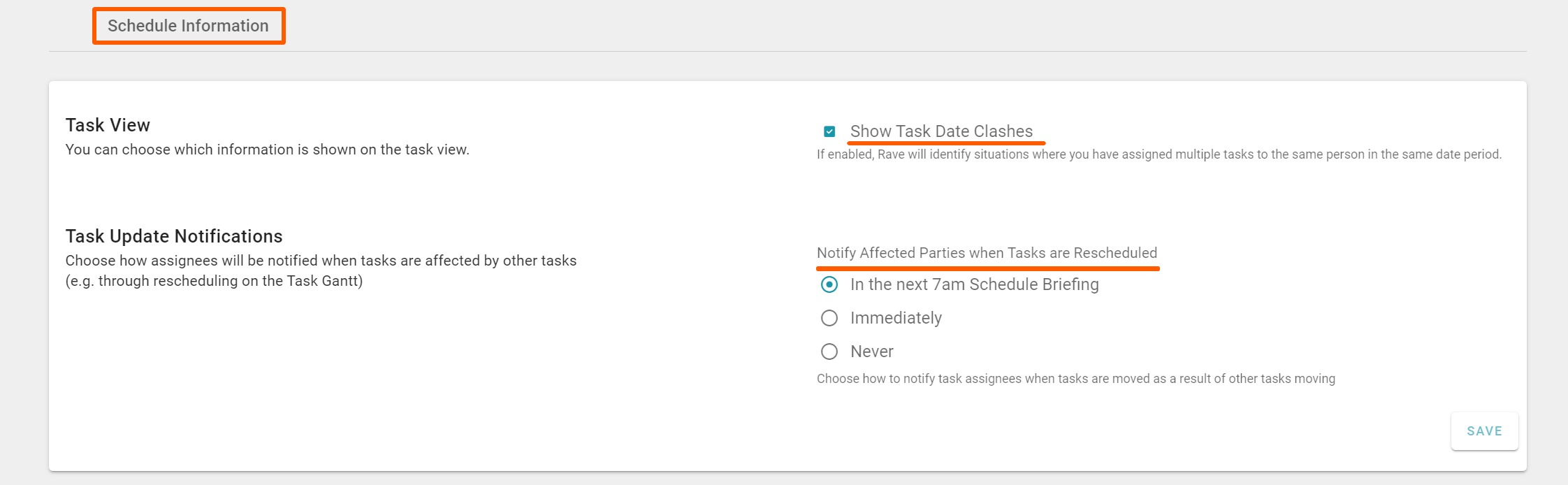Pick the Never radio button

829,352
